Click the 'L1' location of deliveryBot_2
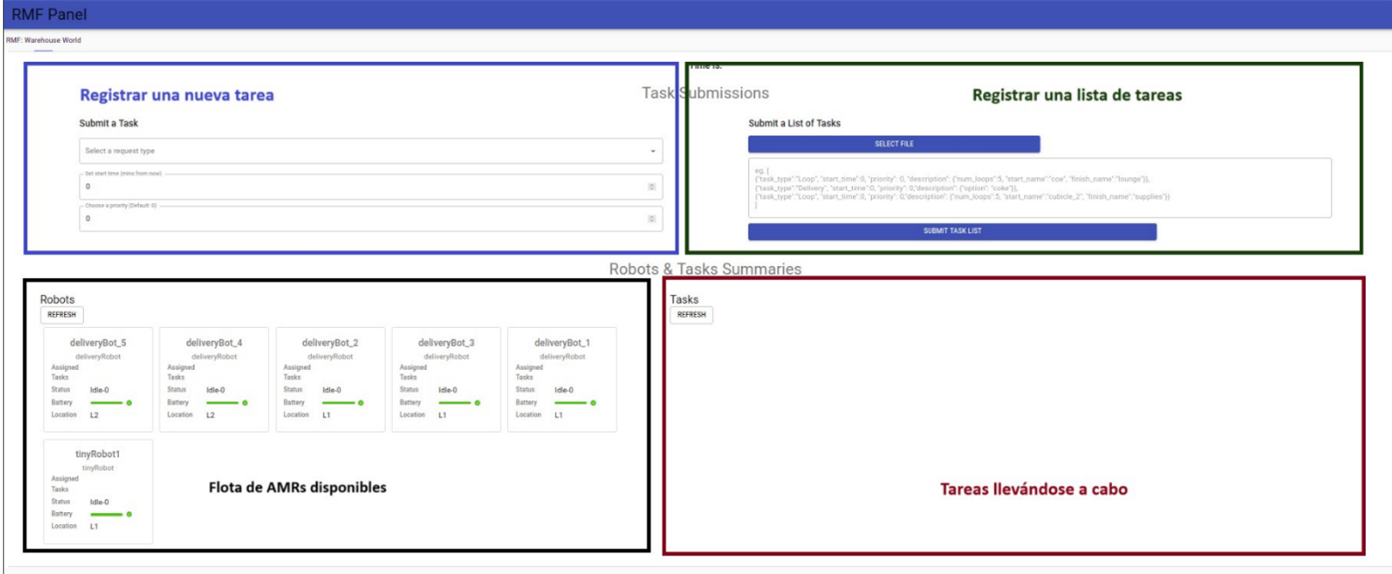1392x574 pixels. 326,415
